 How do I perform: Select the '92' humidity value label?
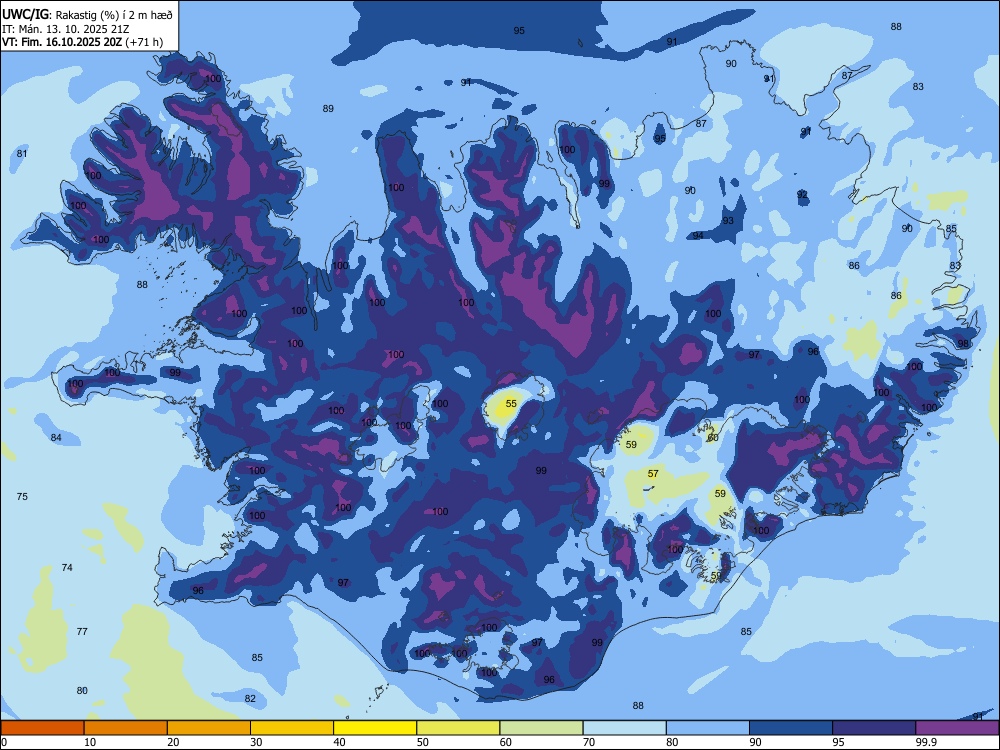tap(802, 195)
